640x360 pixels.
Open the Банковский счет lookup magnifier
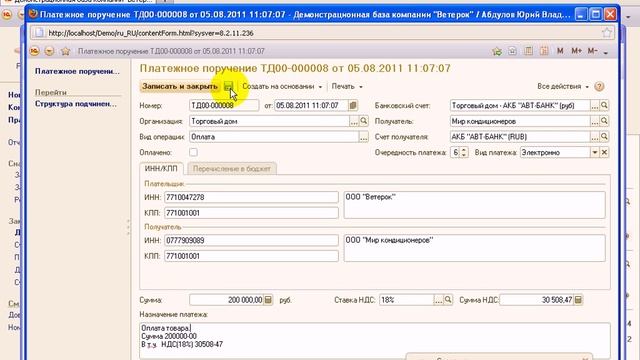(x=604, y=105)
